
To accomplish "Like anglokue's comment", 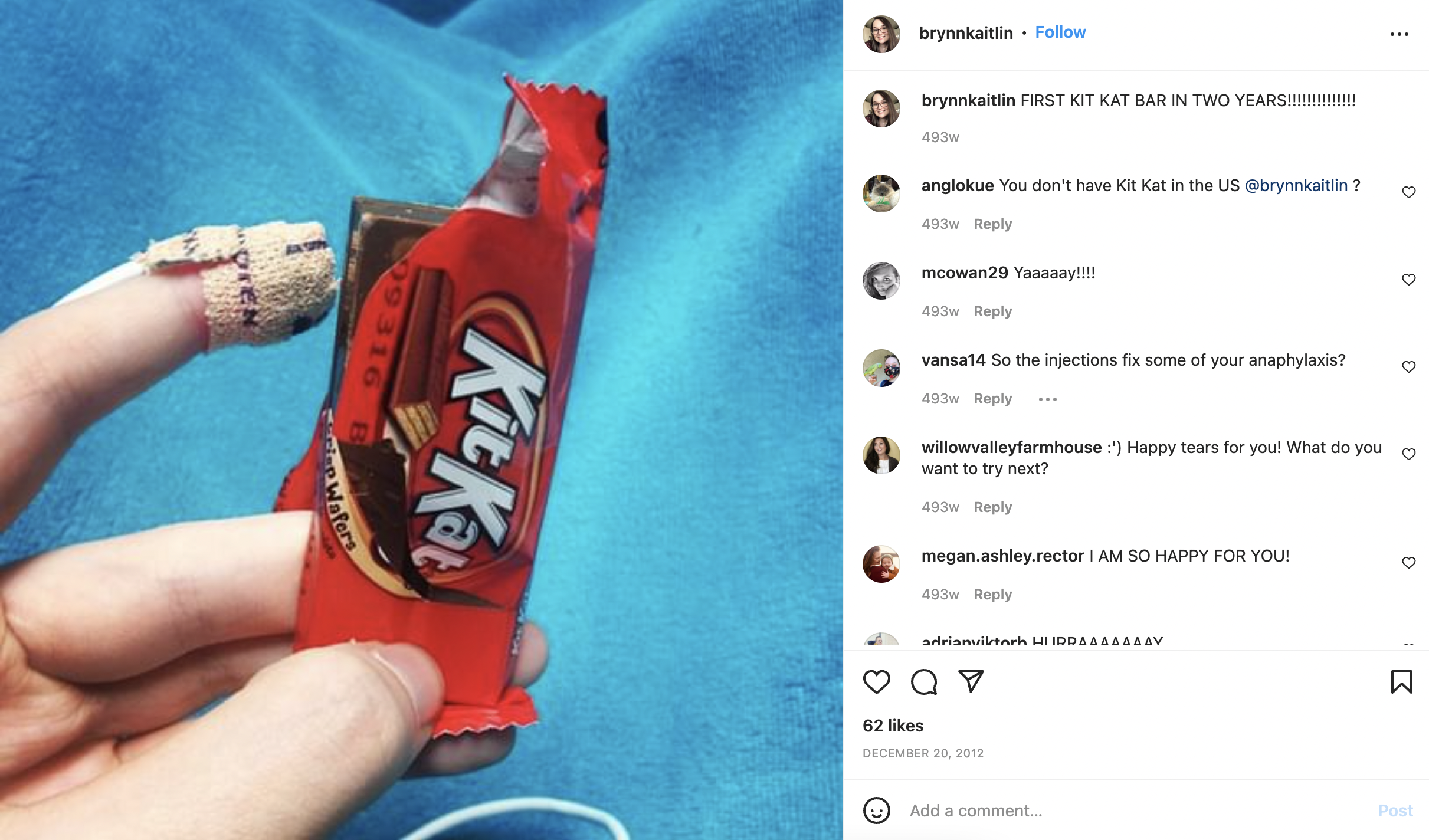I will coord(1409,192).
